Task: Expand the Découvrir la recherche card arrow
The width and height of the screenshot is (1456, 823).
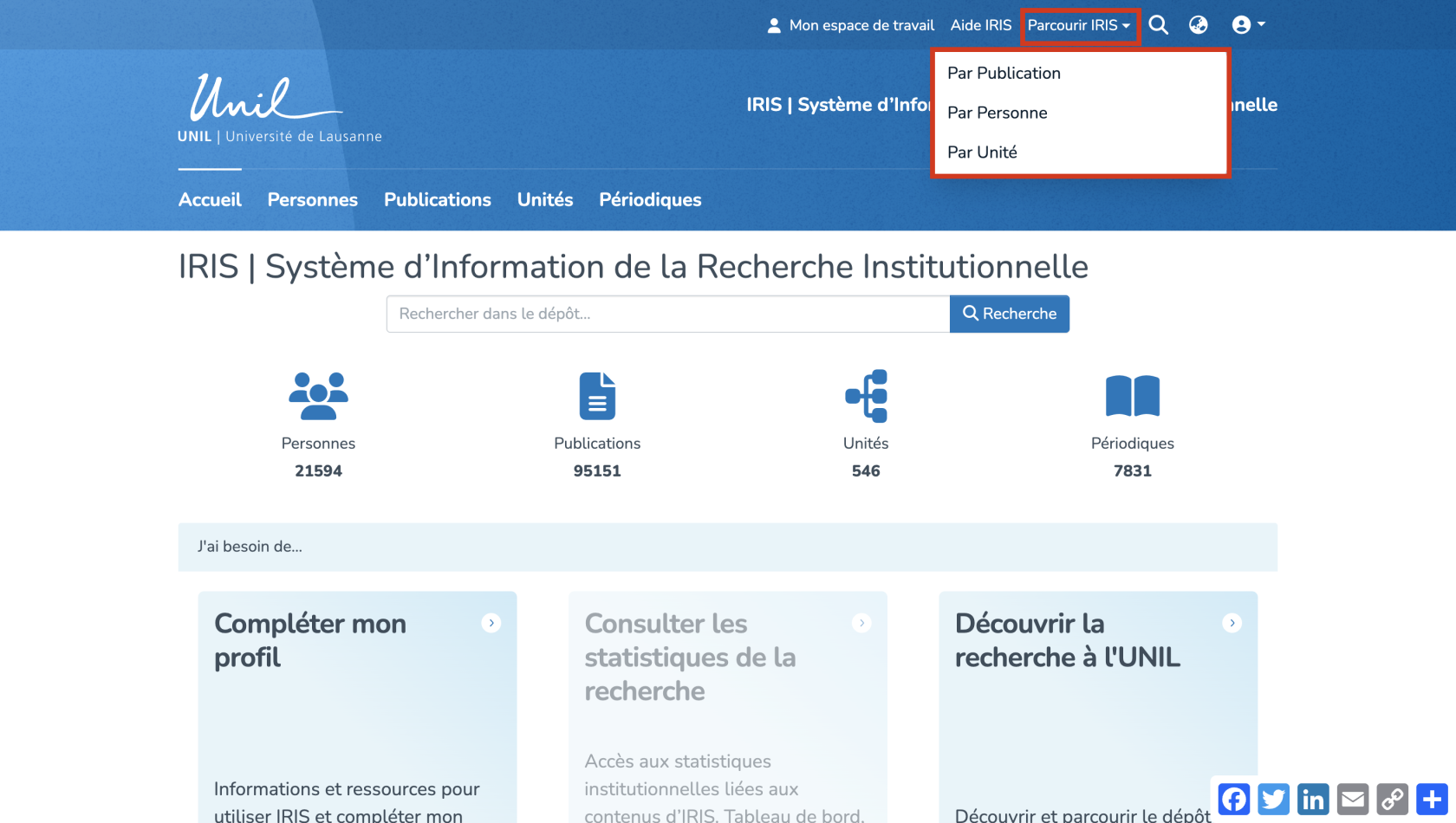Action: pyautogui.click(x=1232, y=623)
